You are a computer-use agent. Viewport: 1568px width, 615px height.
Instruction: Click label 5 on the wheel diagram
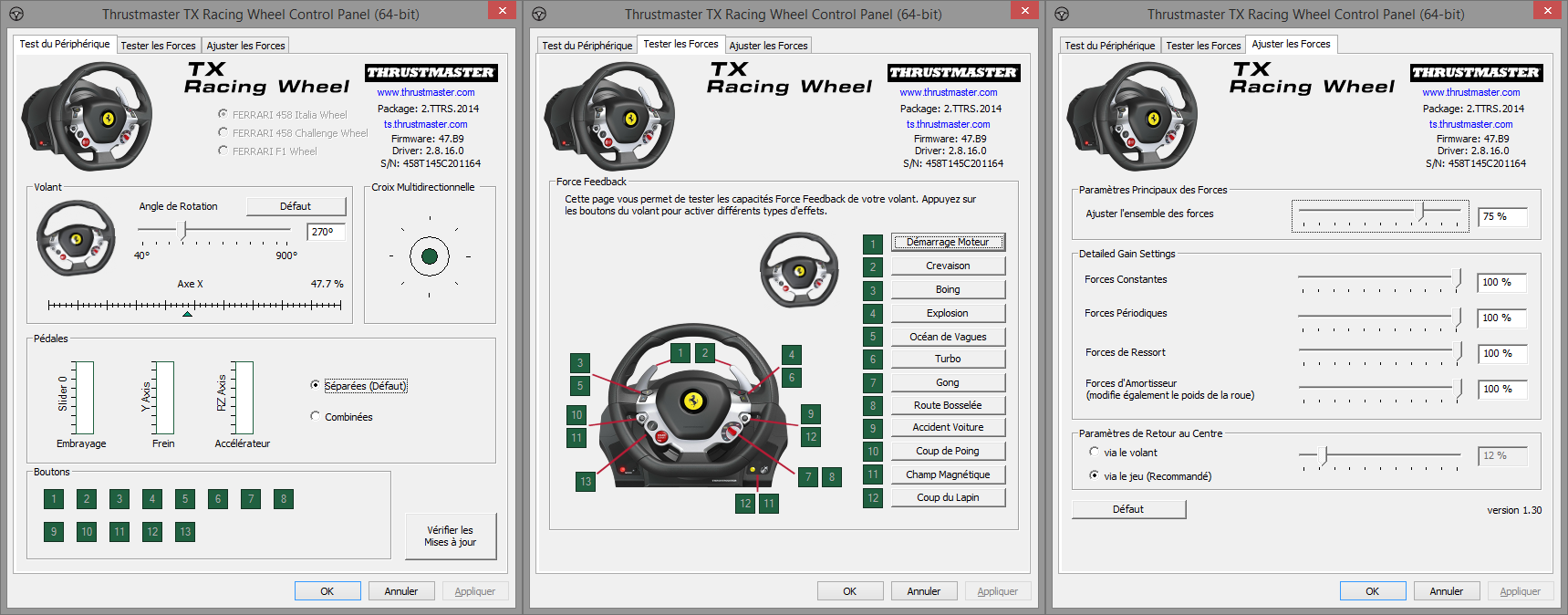(580, 386)
